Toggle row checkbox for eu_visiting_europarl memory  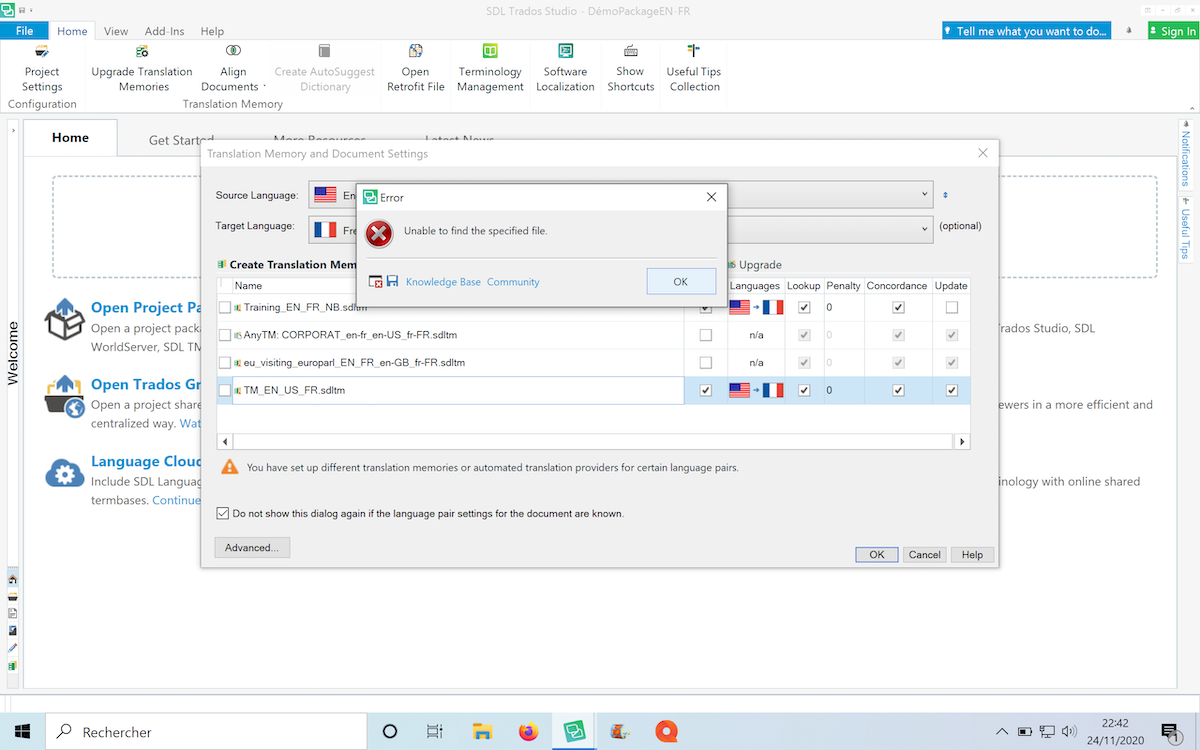[x=225, y=362]
